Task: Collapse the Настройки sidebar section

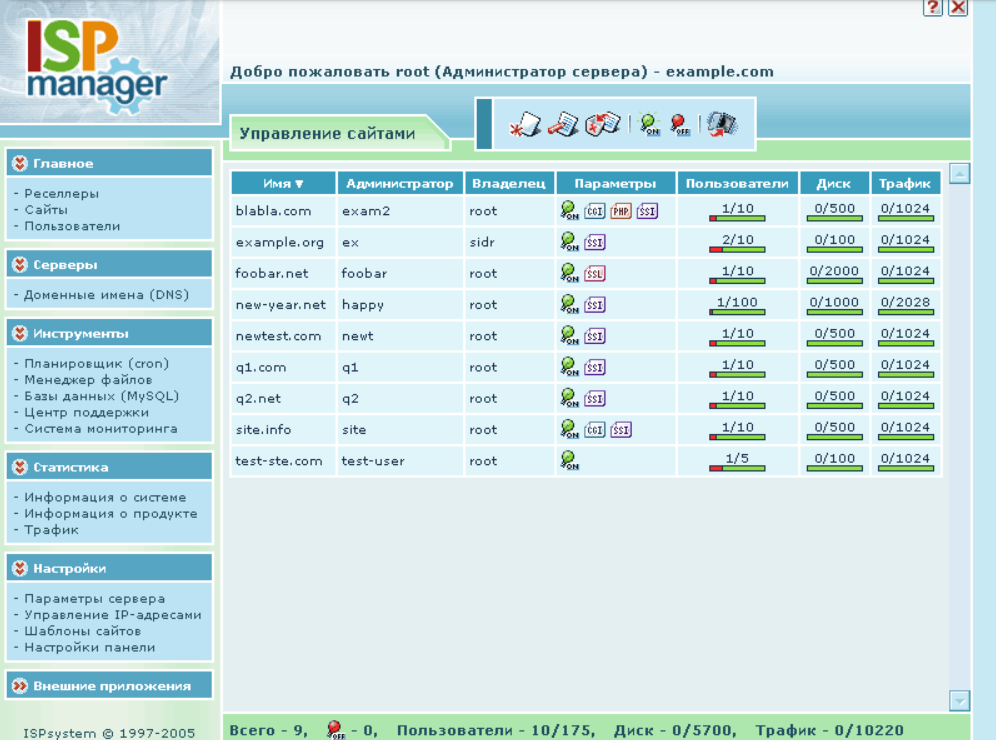Action: coord(20,568)
